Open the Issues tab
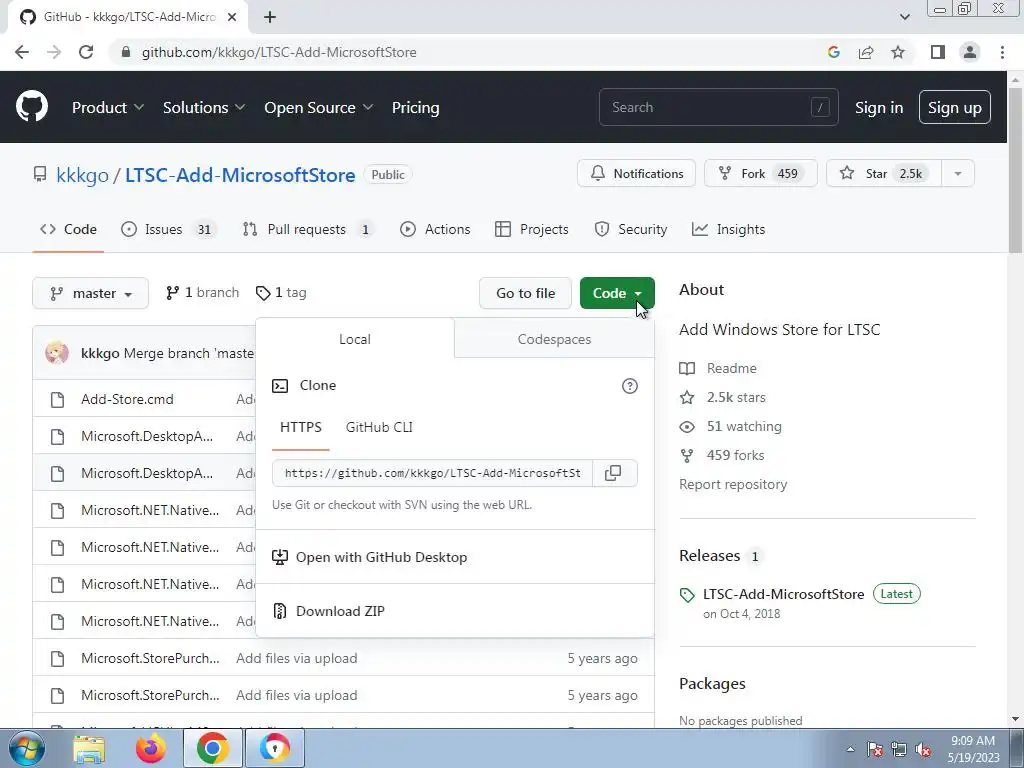 click(x=168, y=229)
